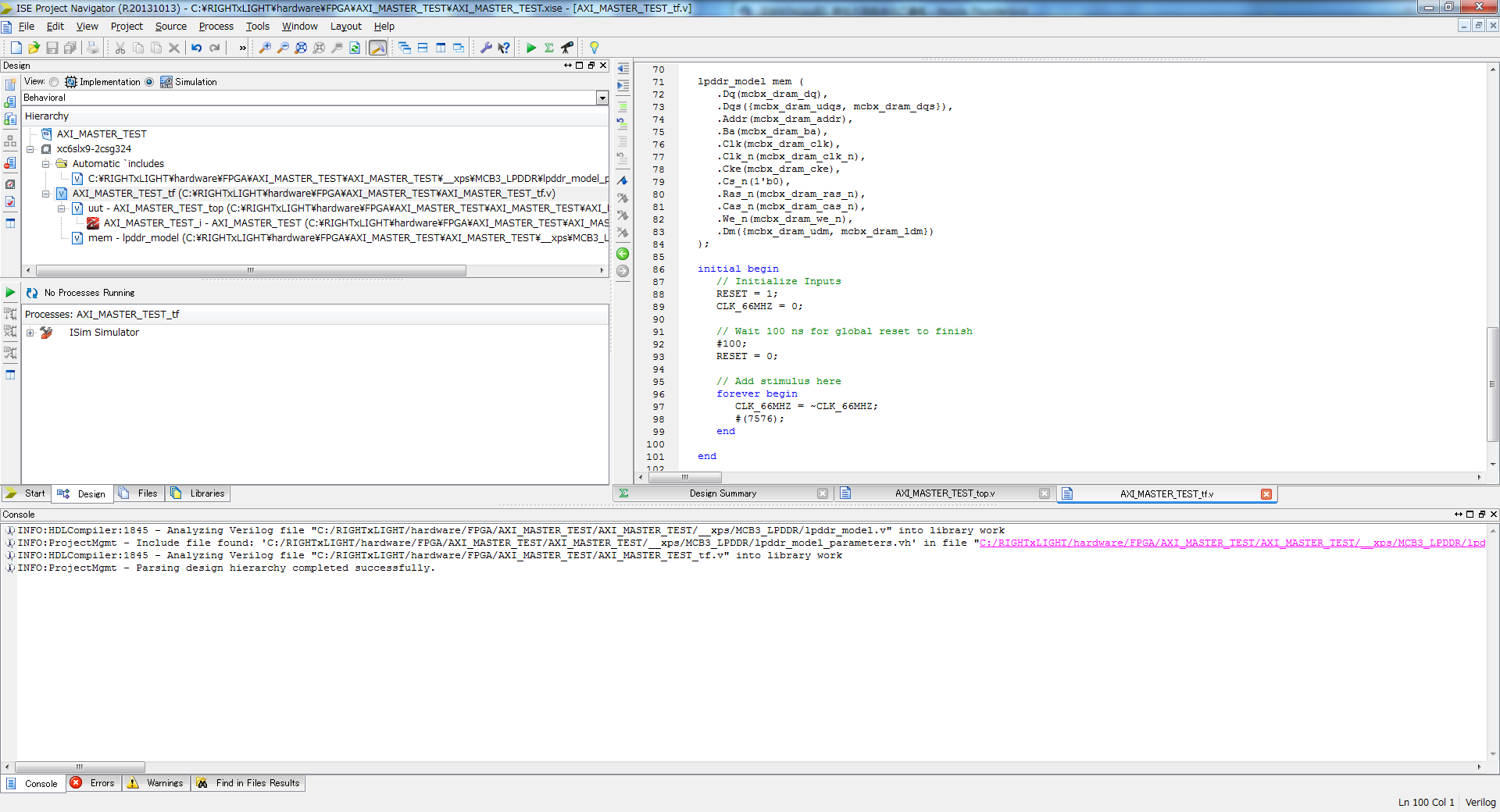
Task: Open the Project menu
Action: (127, 26)
